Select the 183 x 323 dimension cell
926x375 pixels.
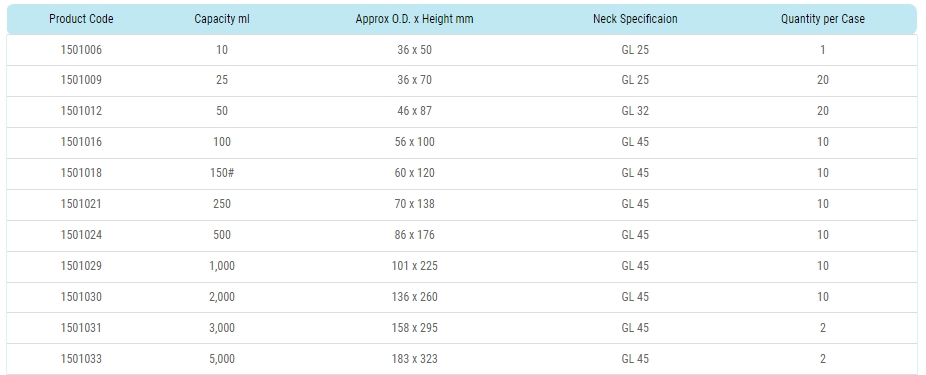point(415,358)
